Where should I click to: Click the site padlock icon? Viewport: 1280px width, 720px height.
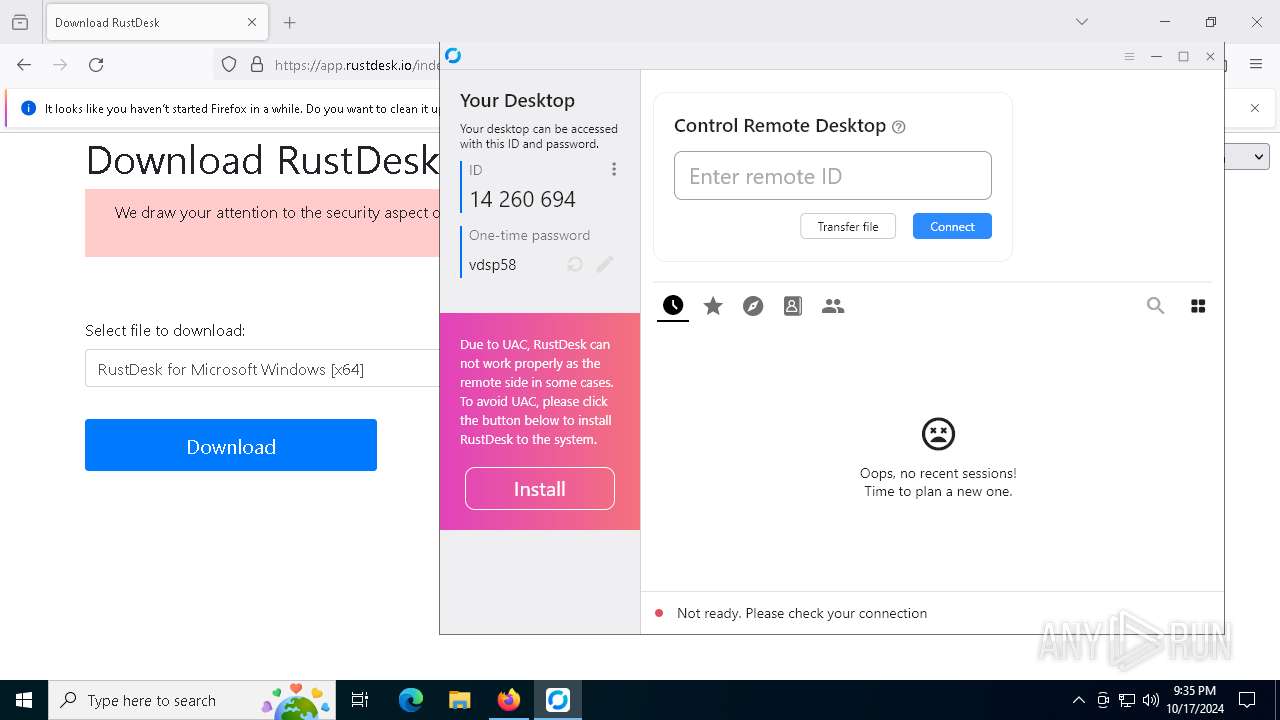(x=257, y=64)
